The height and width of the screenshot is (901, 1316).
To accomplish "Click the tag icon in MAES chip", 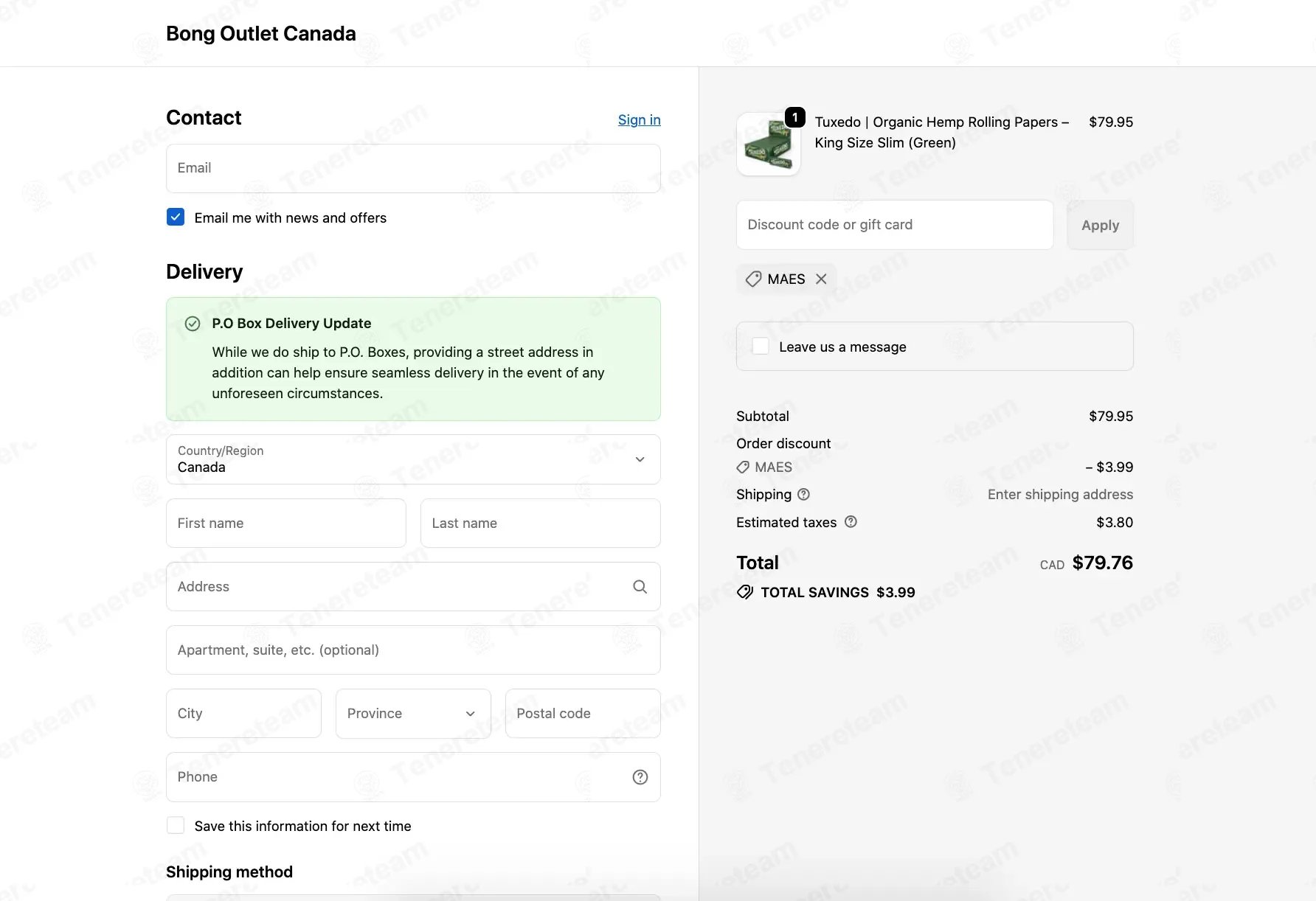I will tap(753, 279).
